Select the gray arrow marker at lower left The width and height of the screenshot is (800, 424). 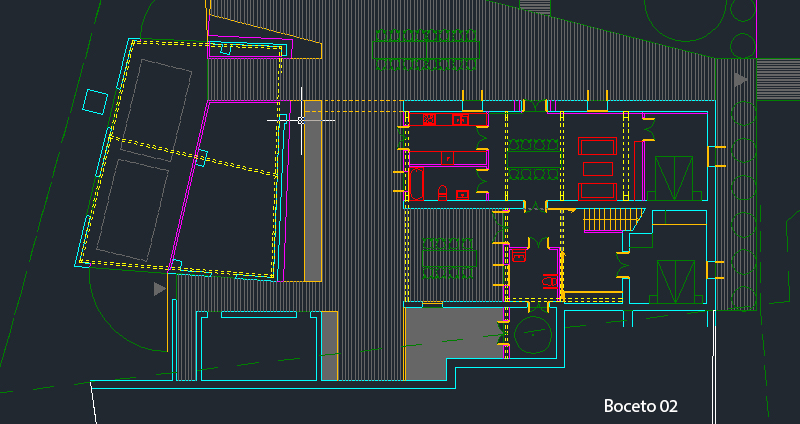(x=159, y=289)
